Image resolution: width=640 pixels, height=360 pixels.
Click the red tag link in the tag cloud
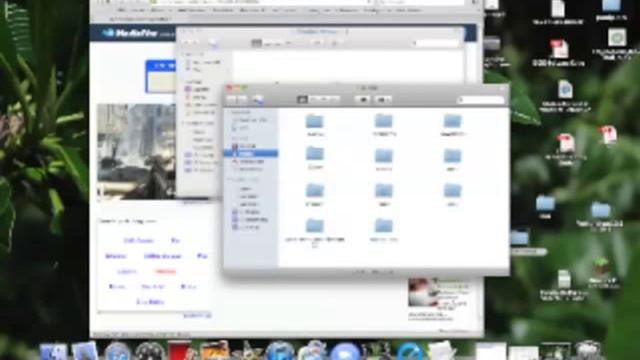click(165, 271)
